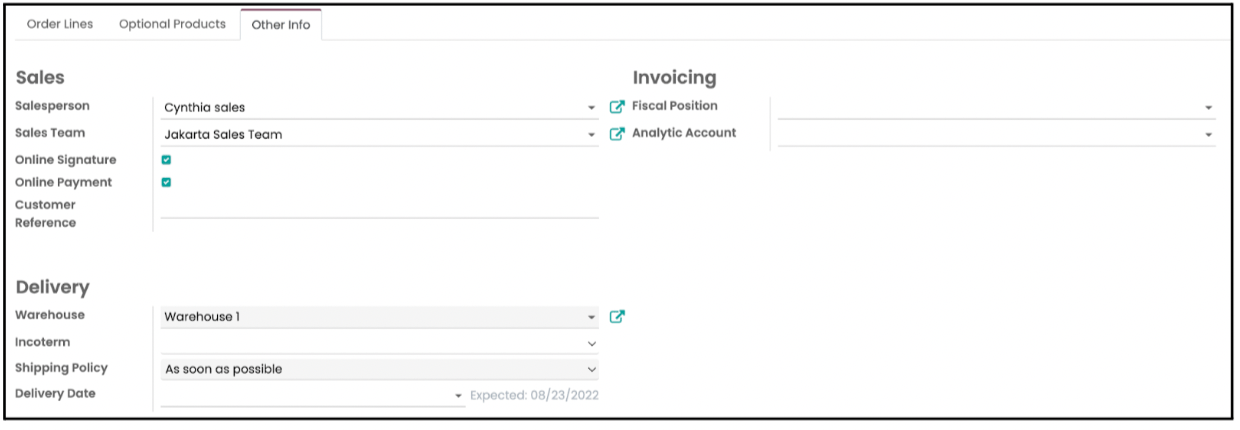
Task: Toggle the Online Signature checkbox
Action: point(167,160)
